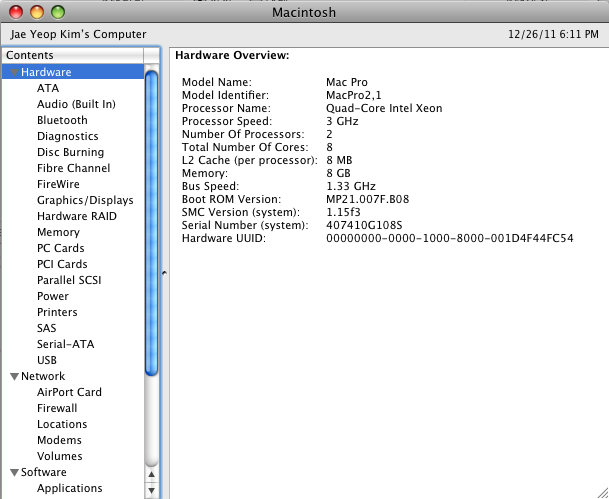The height and width of the screenshot is (499, 609).
Task: Click the red close window button
Action: (17, 13)
